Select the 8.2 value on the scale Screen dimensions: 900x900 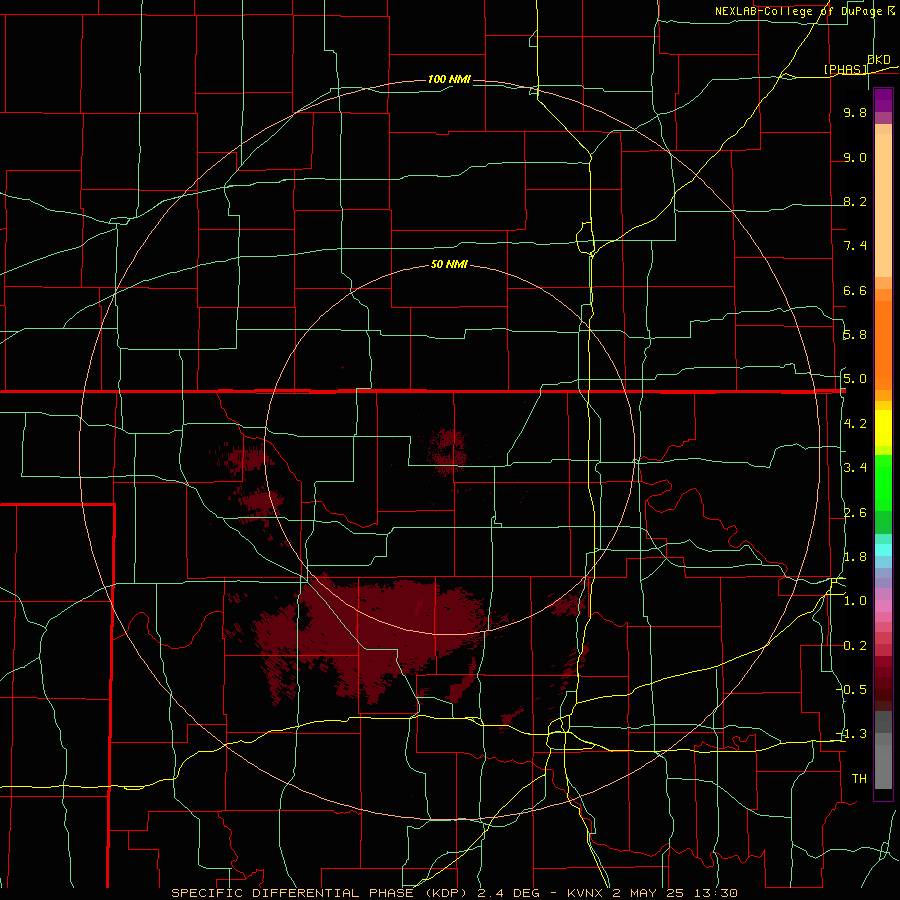(855, 201)
